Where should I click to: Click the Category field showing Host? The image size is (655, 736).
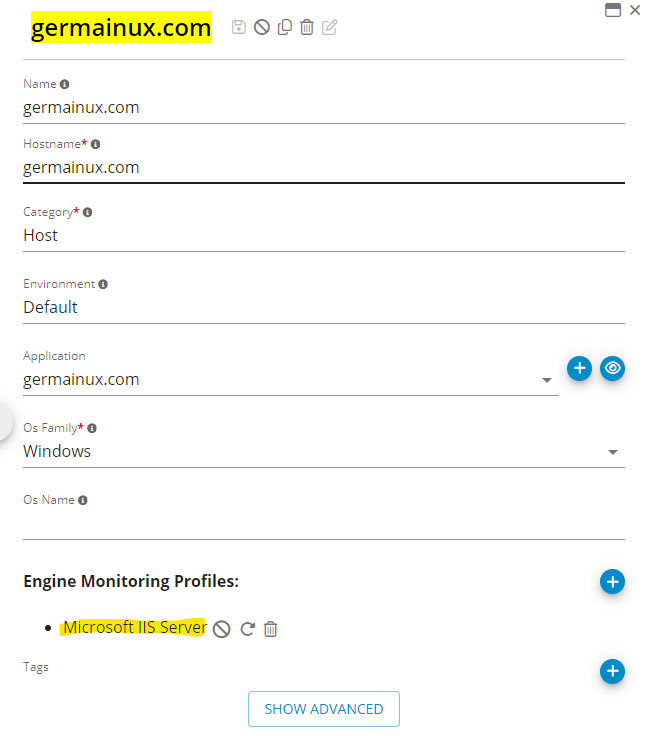click(x=323, y=236)
